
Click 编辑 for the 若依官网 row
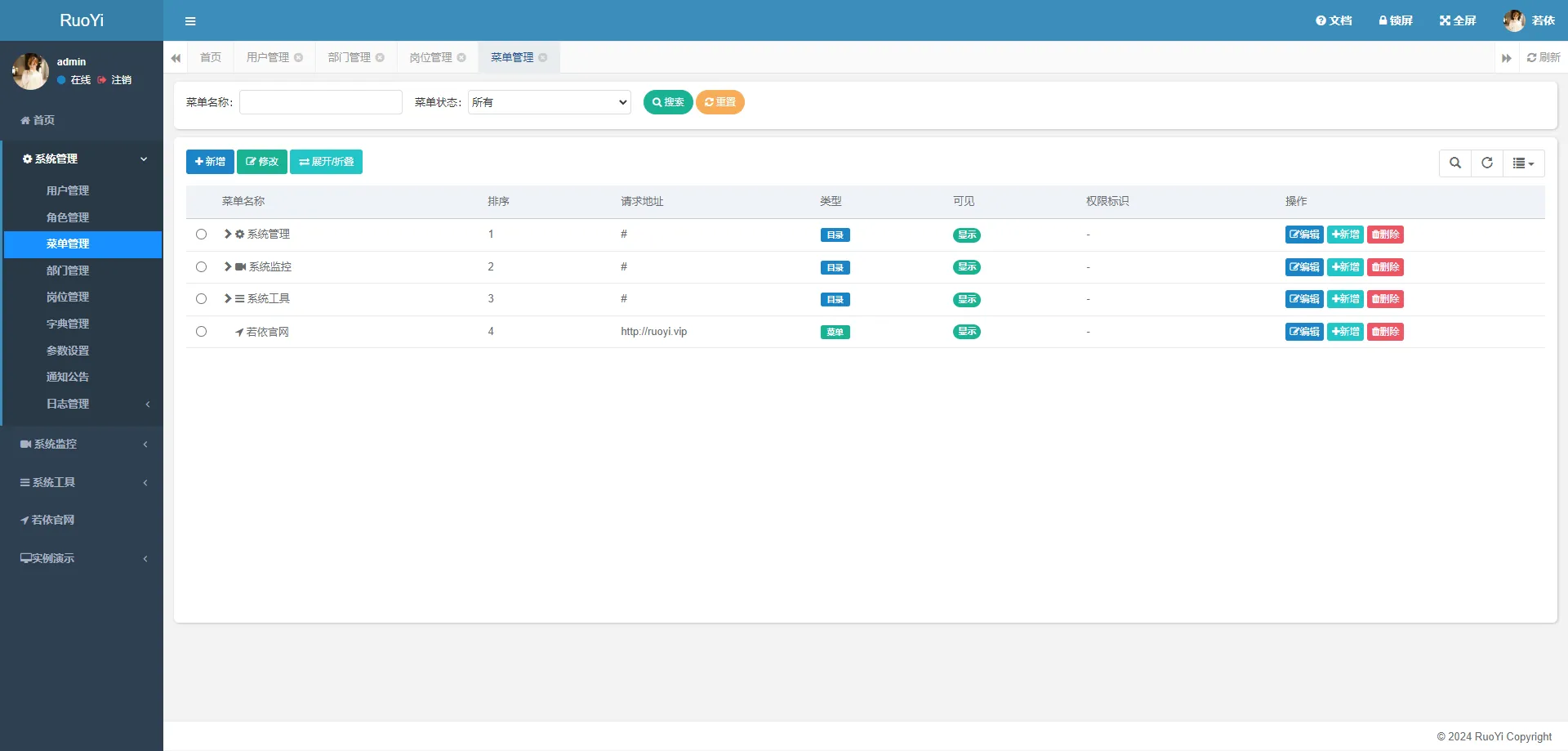pos(1304,332)
